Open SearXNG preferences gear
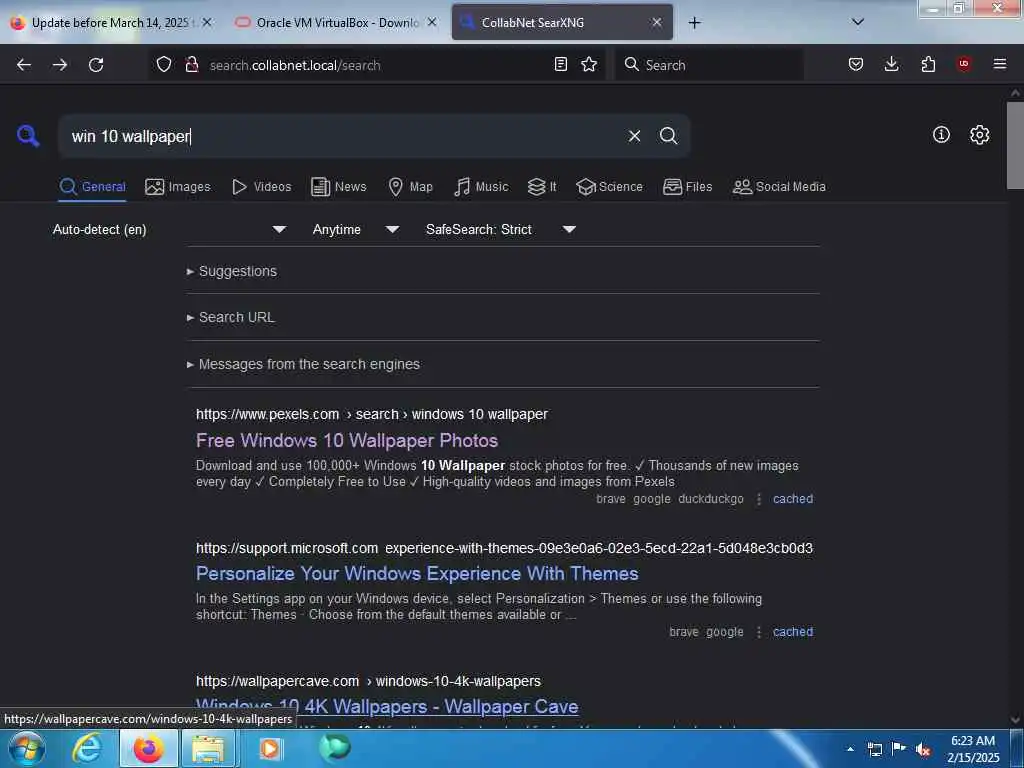The image size is (1024, 768). (x=980, y=135)
